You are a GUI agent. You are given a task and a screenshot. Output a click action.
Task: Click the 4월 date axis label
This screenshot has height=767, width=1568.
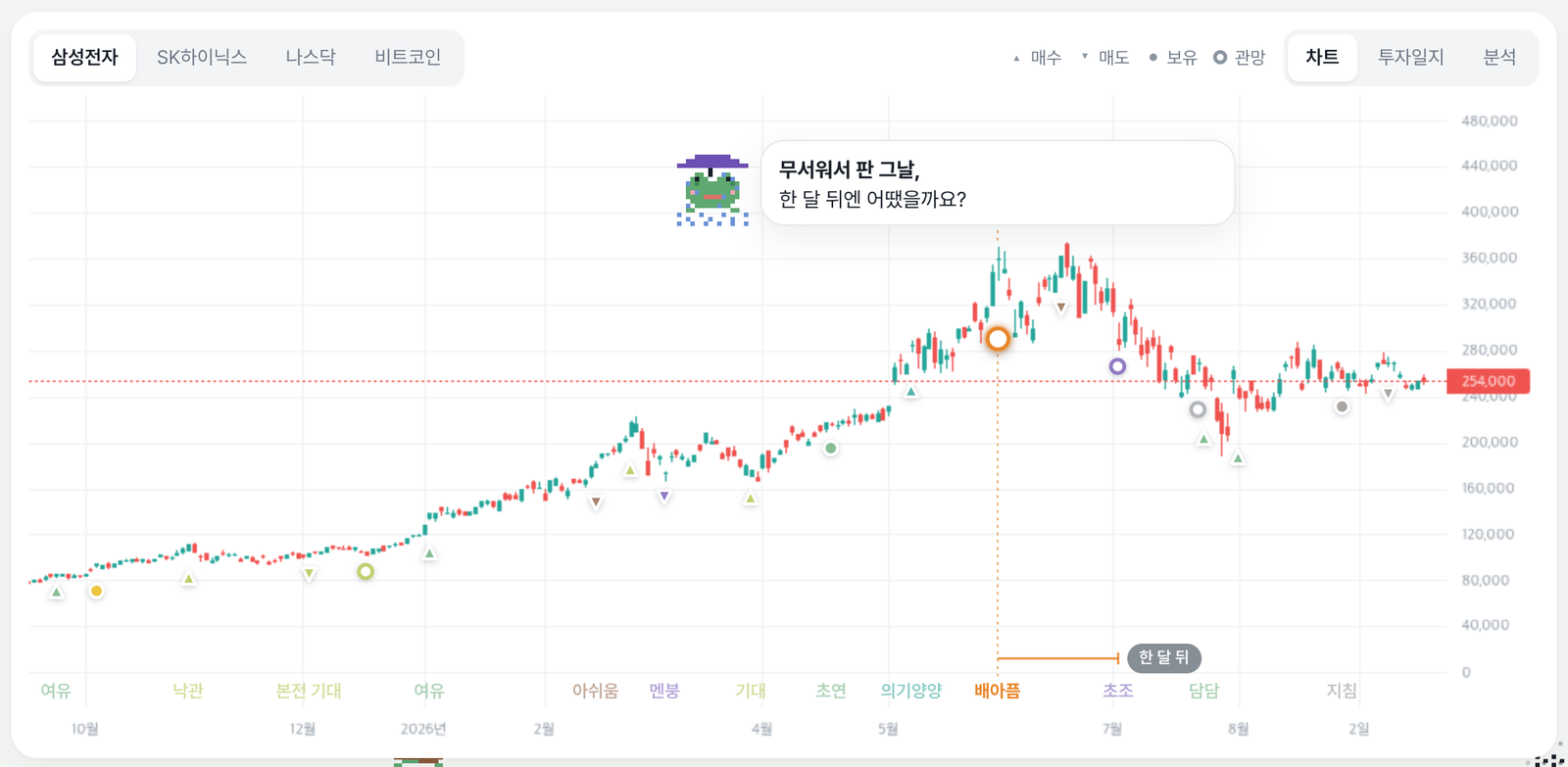[761, 729]
